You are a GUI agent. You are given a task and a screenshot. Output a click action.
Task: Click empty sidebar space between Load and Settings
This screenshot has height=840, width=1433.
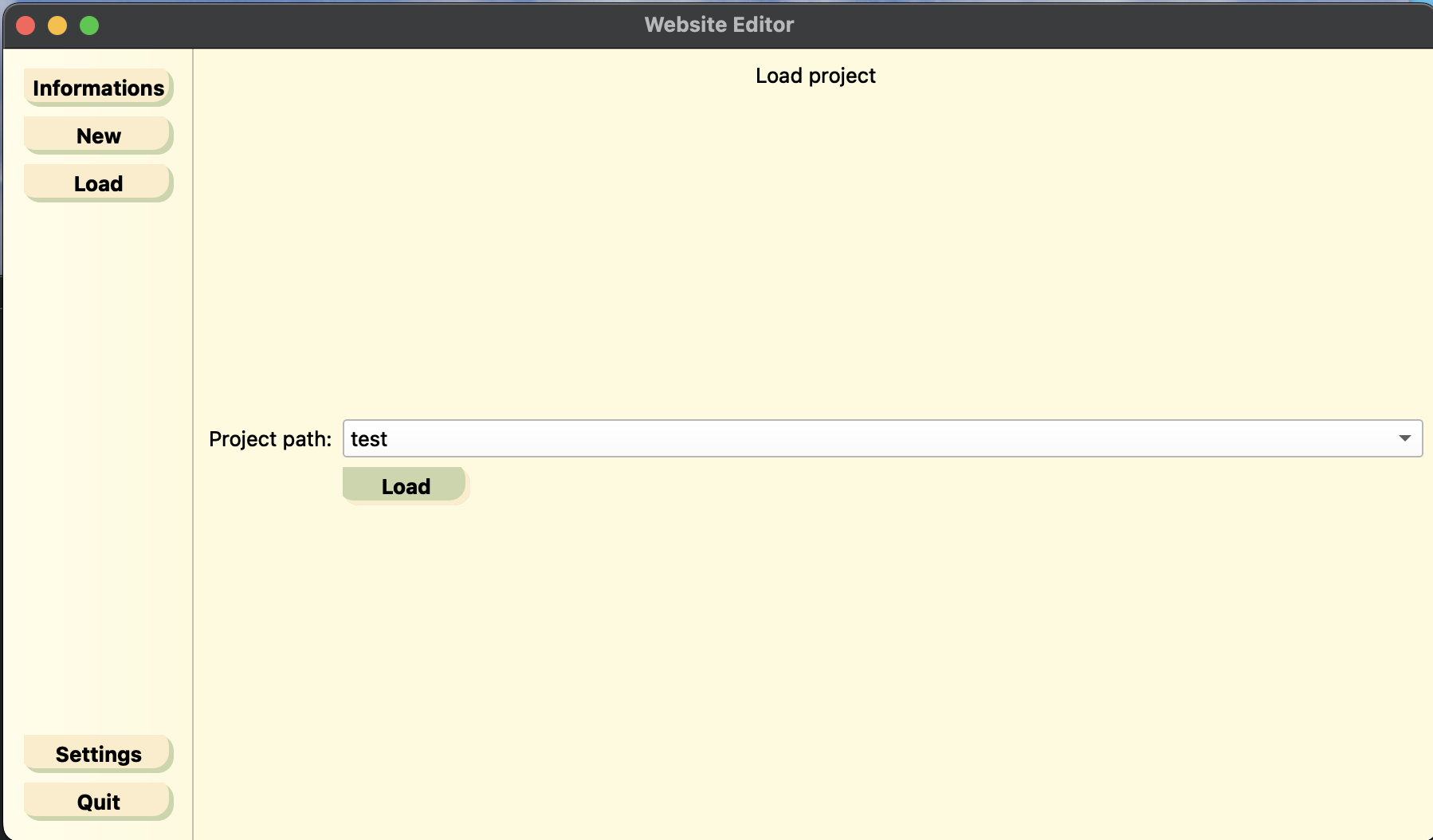(x=98, y=462)
